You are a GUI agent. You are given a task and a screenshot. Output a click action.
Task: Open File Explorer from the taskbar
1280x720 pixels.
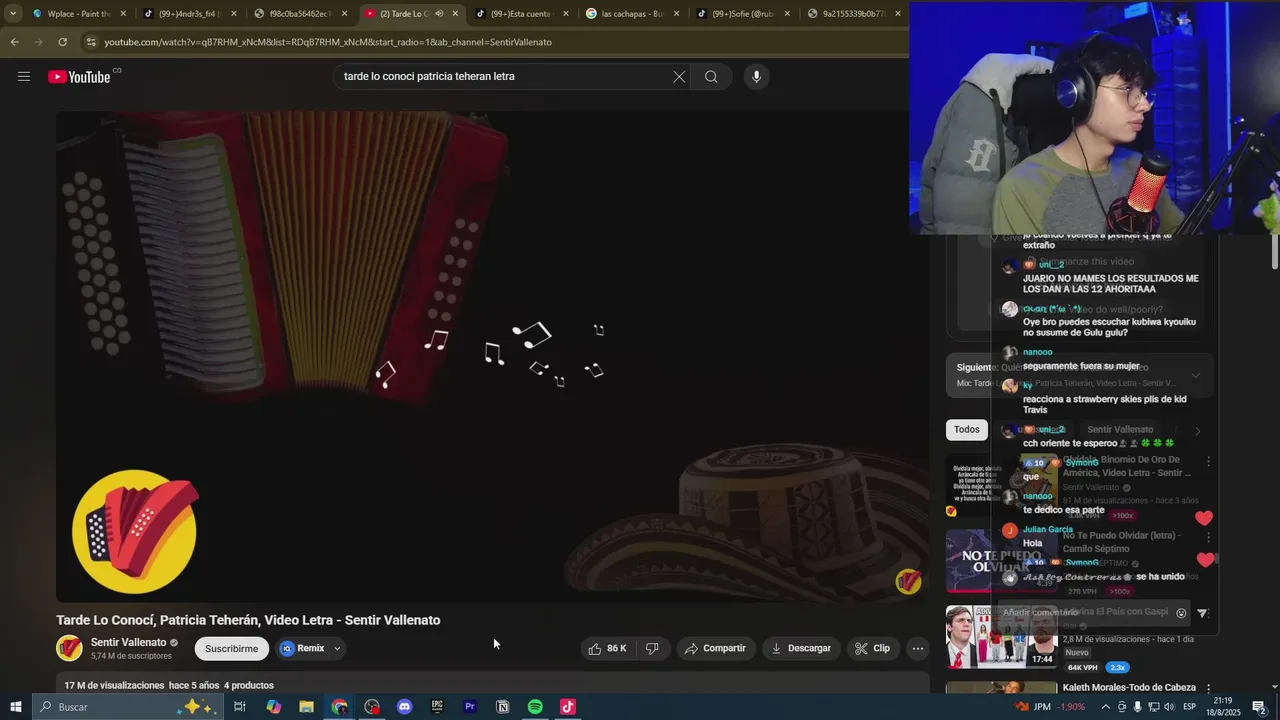(307, 707)
